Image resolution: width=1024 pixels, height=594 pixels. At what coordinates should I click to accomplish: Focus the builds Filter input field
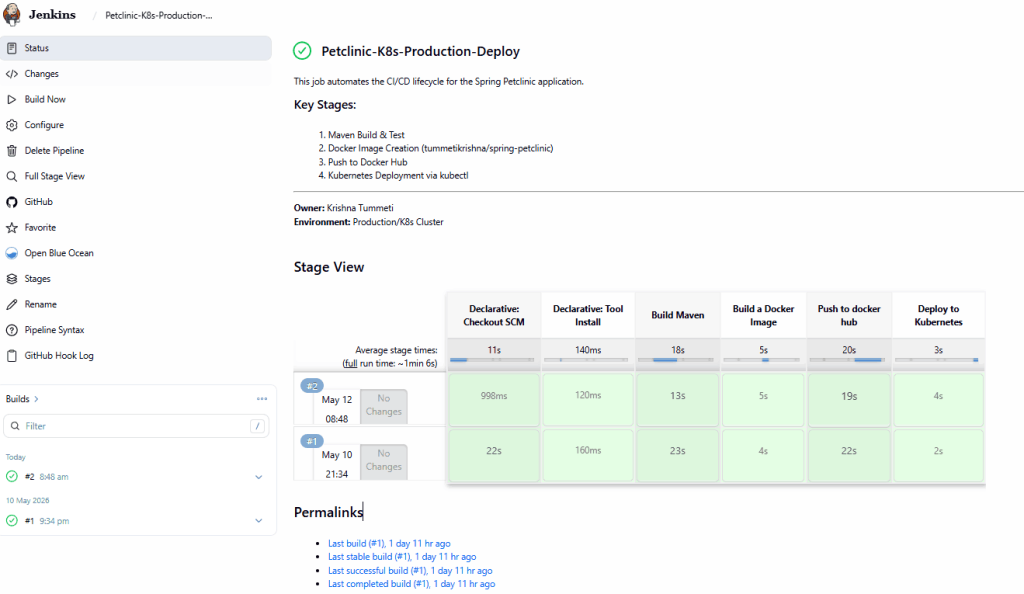(x=136, y=426)
